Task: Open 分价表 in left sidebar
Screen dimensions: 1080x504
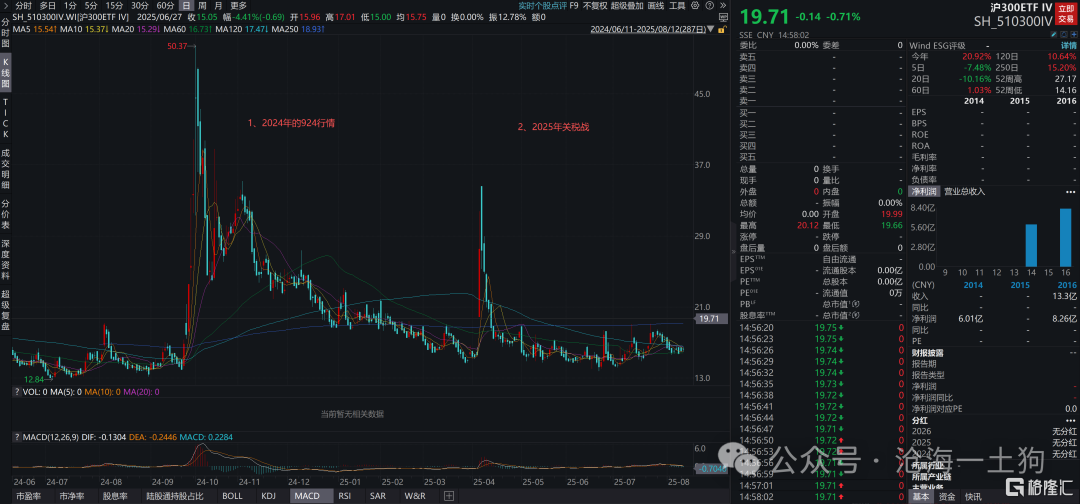Action: pyautogui.click(x=6, y=213)
